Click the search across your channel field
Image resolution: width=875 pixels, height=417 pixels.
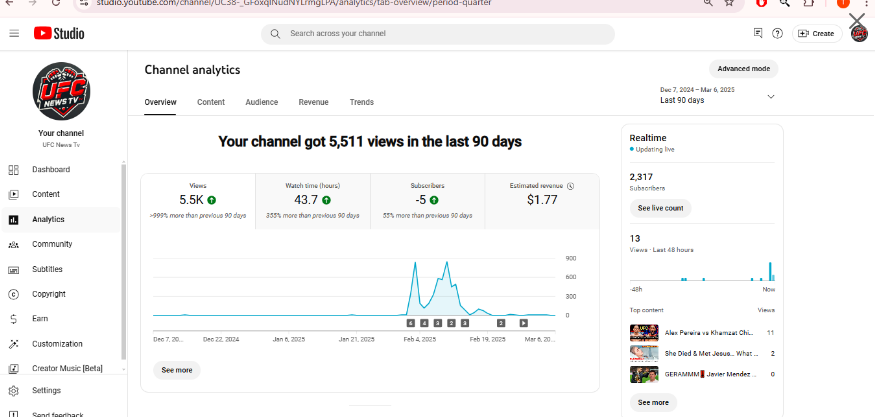pos(438,33)
